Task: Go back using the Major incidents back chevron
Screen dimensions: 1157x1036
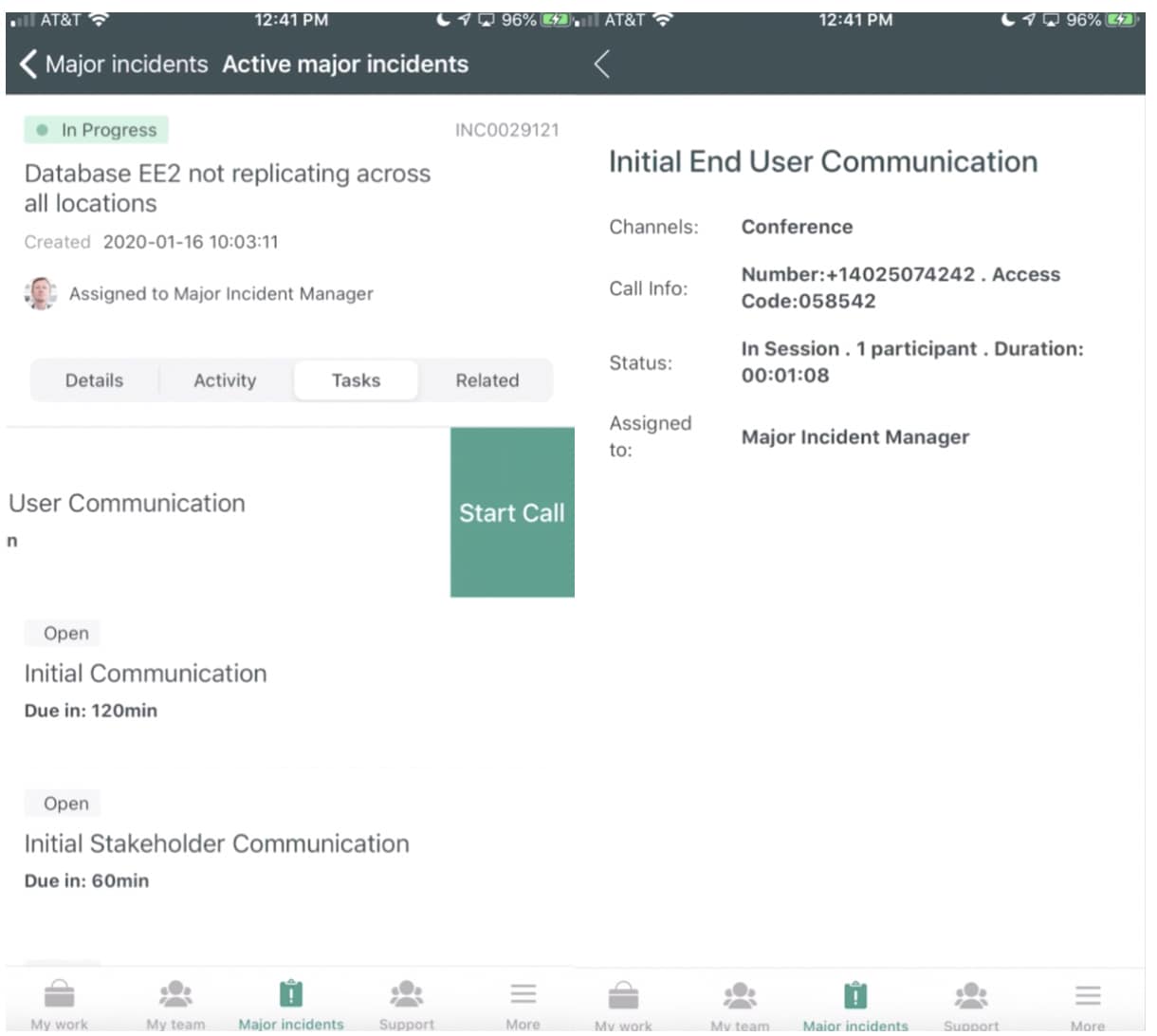Action: [27, 65]
